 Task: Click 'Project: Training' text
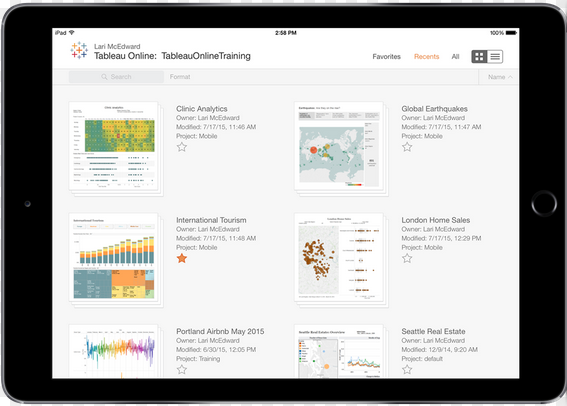tap(198, 359)
